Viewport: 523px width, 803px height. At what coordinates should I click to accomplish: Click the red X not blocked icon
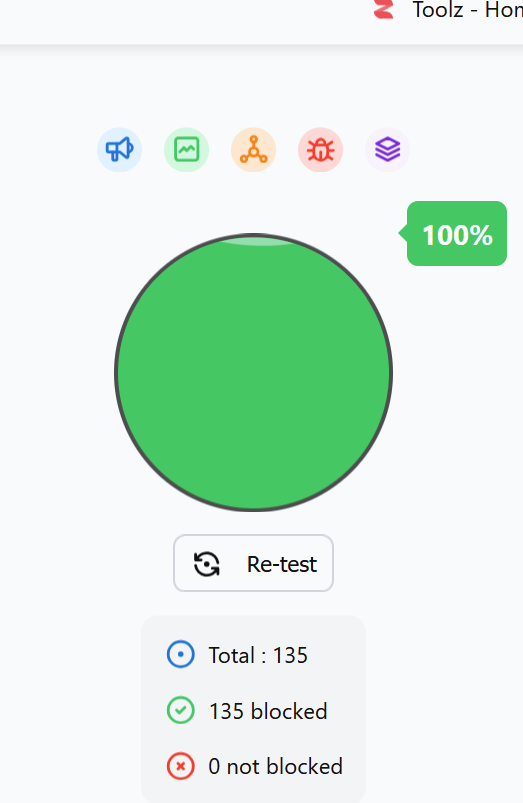point(180,766)
